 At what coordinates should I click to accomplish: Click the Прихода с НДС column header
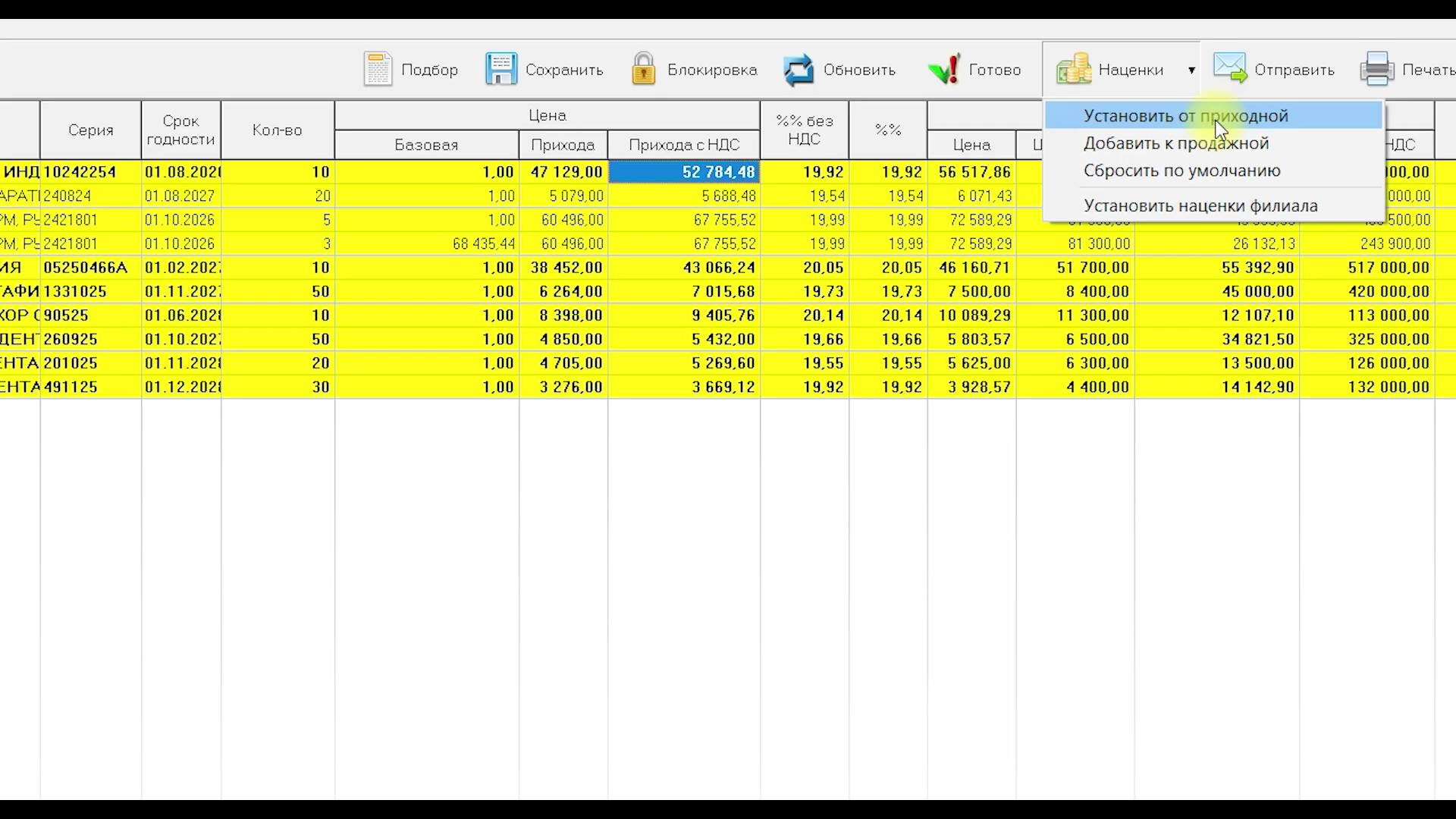pos(684,144)
